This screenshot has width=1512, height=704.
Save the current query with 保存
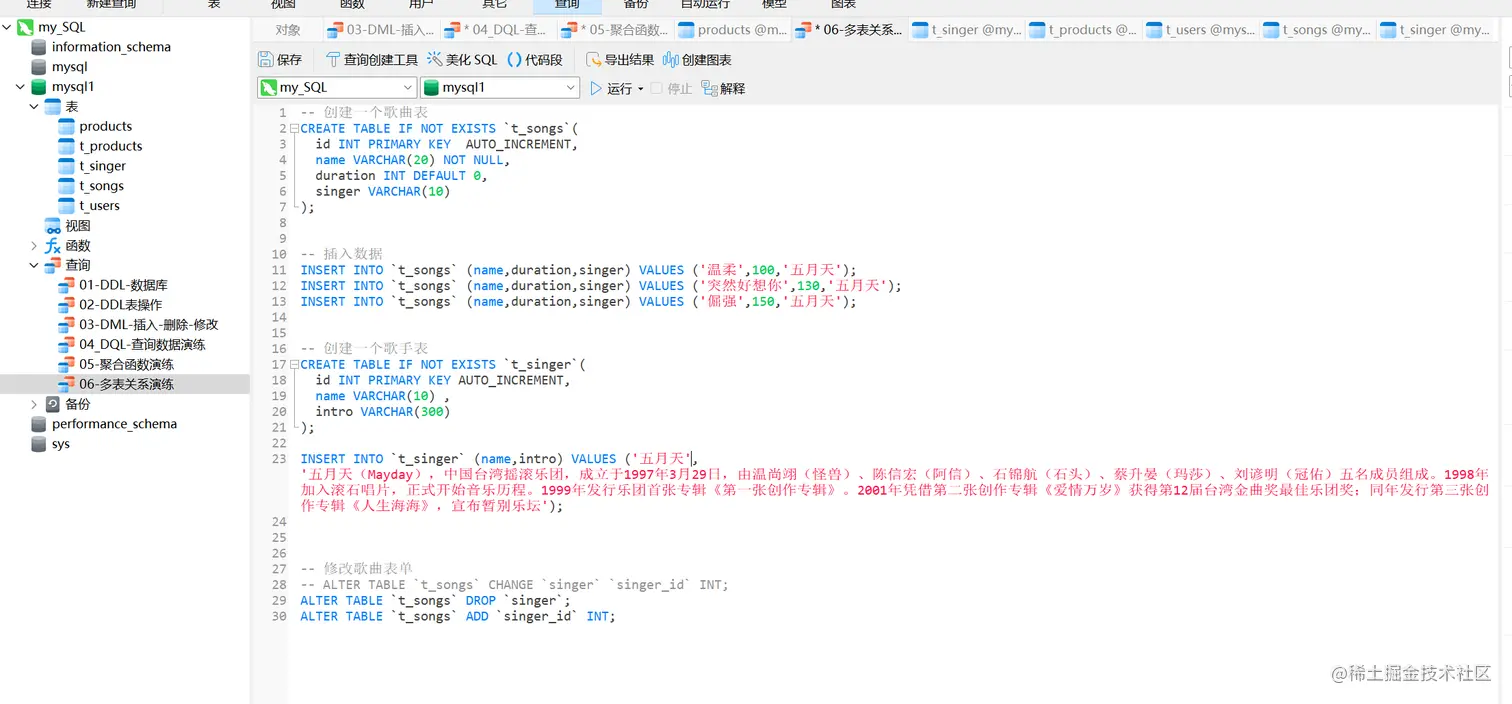point(280,60)
